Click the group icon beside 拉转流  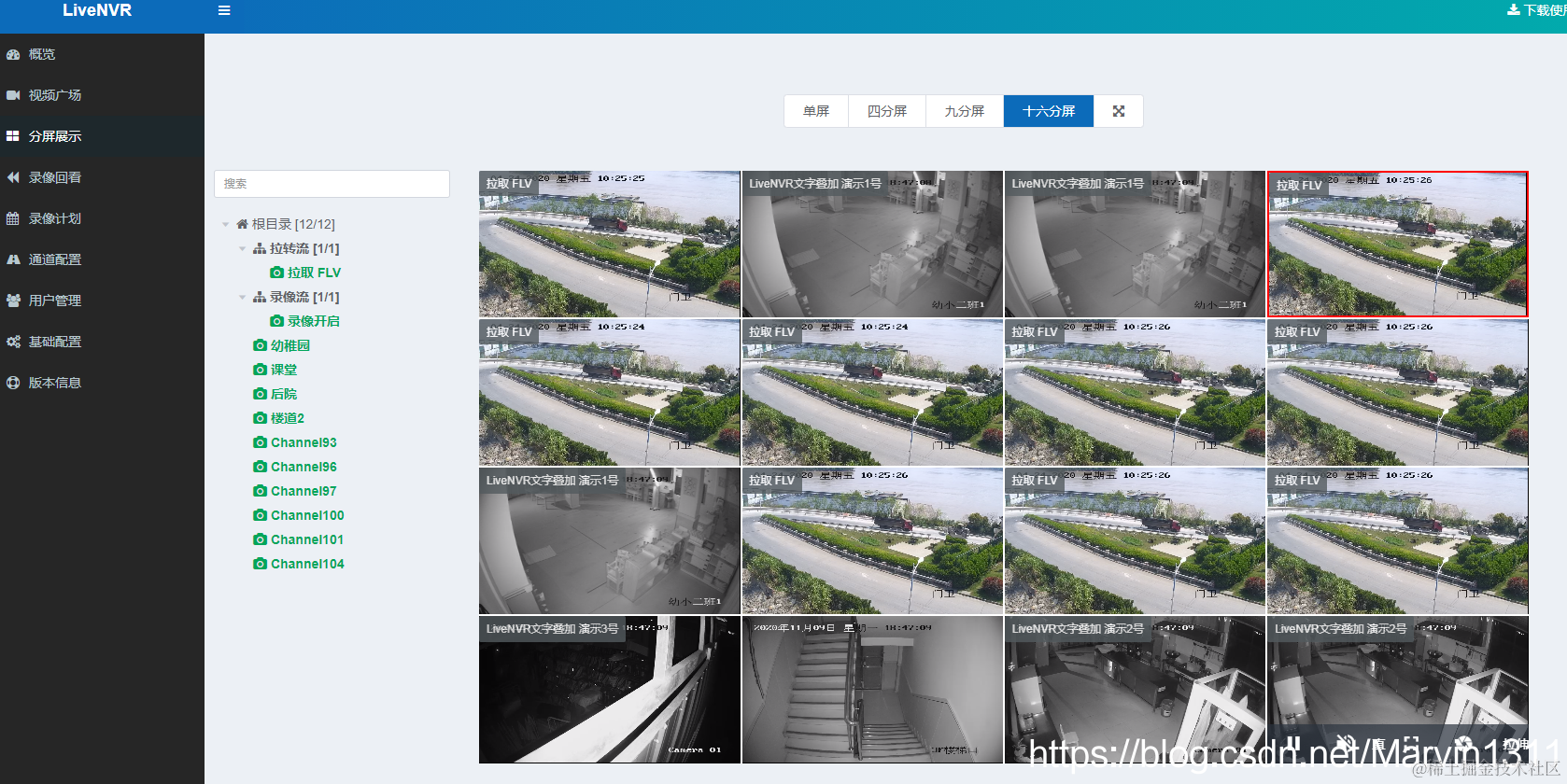260,248
